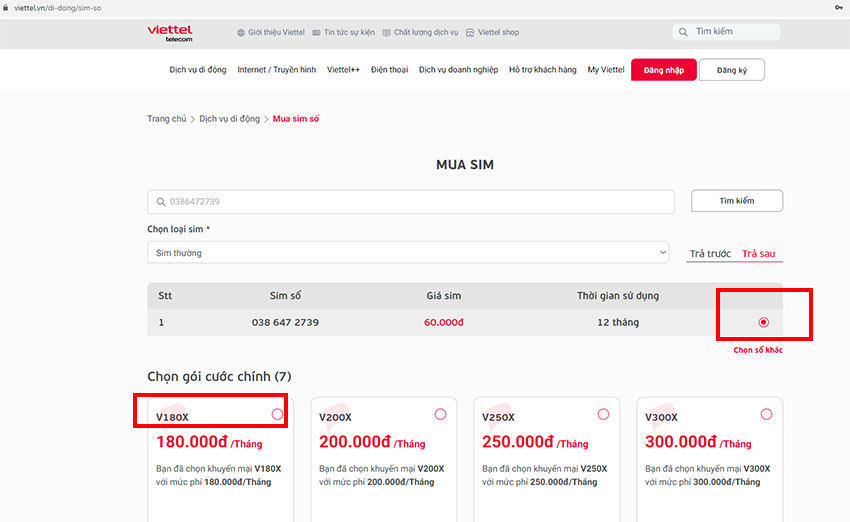Click the padlock icon next to viettel.vn URL
850x522 pixels.
(x=5, y=8)
